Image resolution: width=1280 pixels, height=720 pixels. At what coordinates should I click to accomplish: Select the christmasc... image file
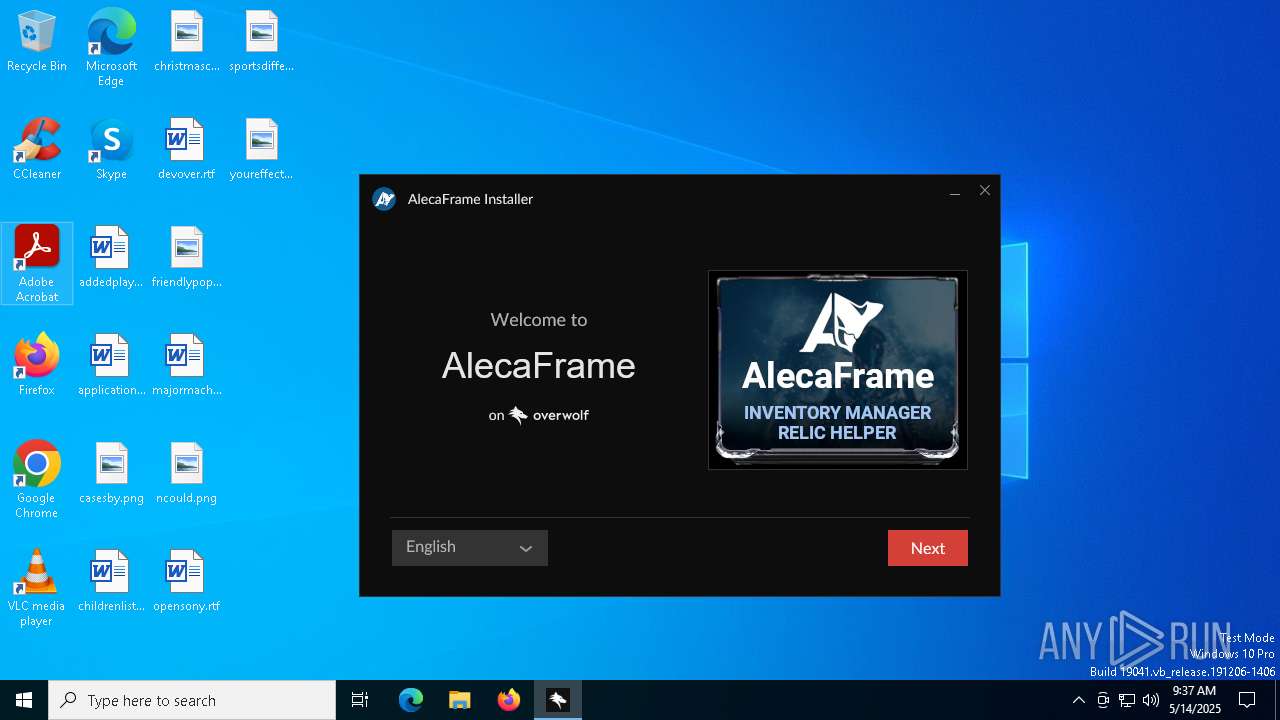click(x=187, y=42)
